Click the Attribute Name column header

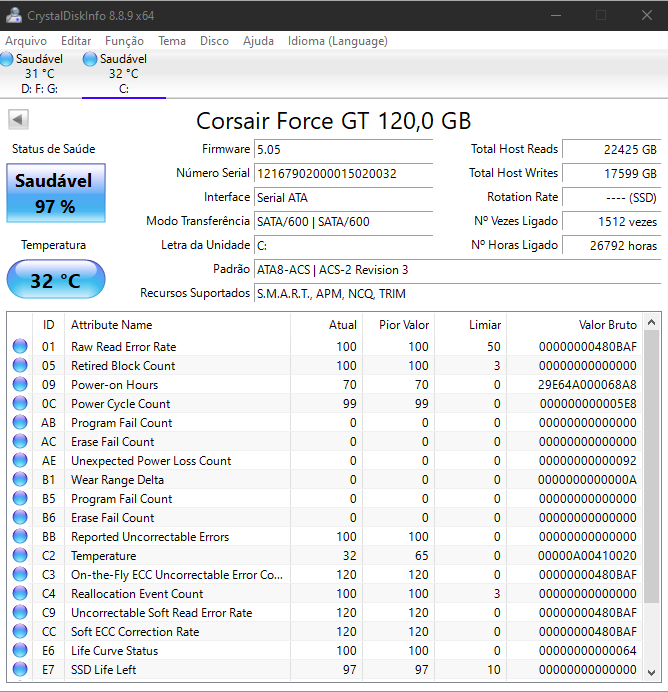point(177,325)
